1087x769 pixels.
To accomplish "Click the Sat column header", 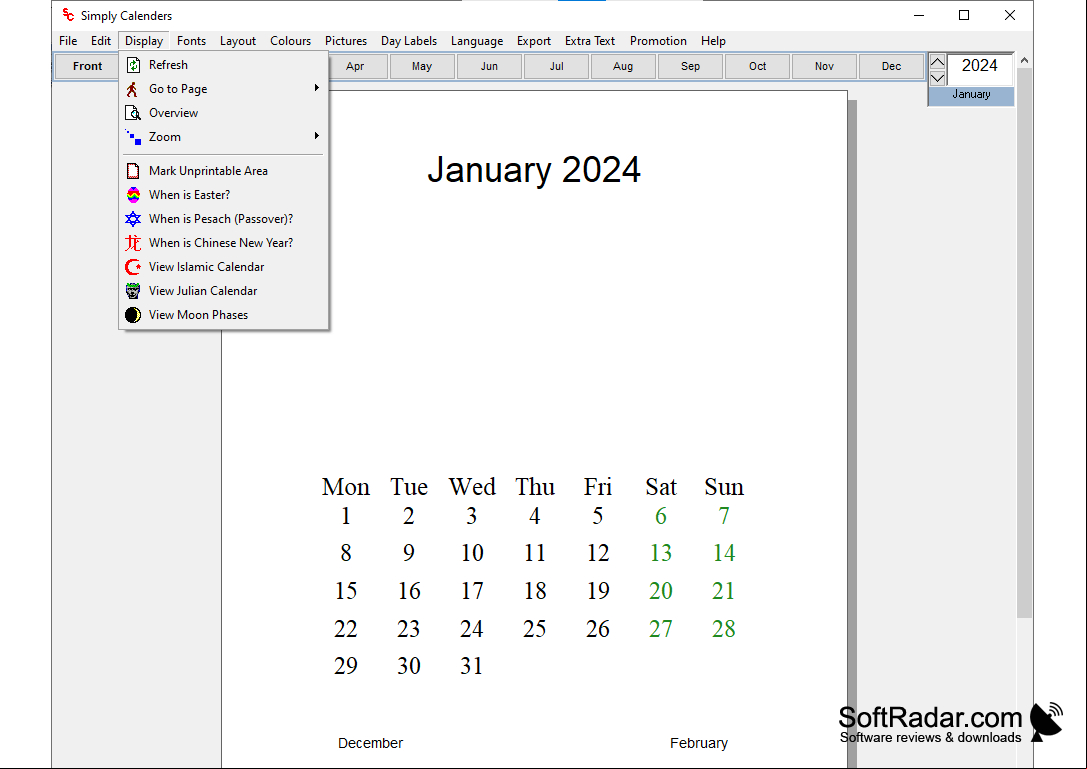I will coord(661,487).
